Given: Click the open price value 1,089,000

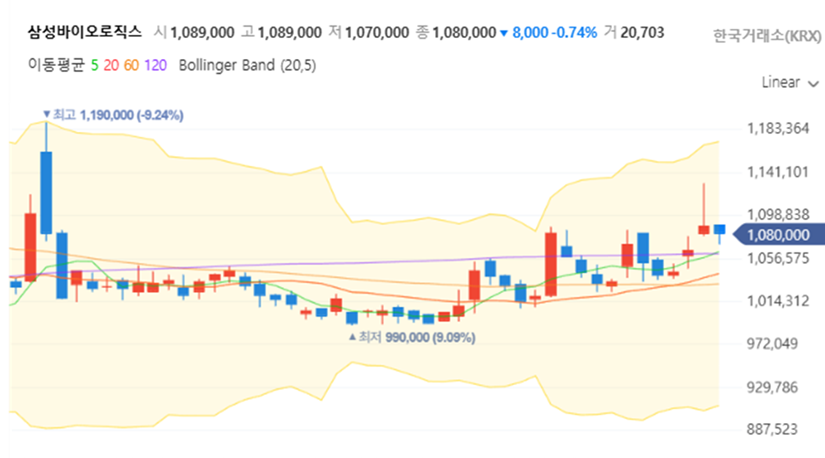Looking at the screenshot, I should click(x=202, y=33).
